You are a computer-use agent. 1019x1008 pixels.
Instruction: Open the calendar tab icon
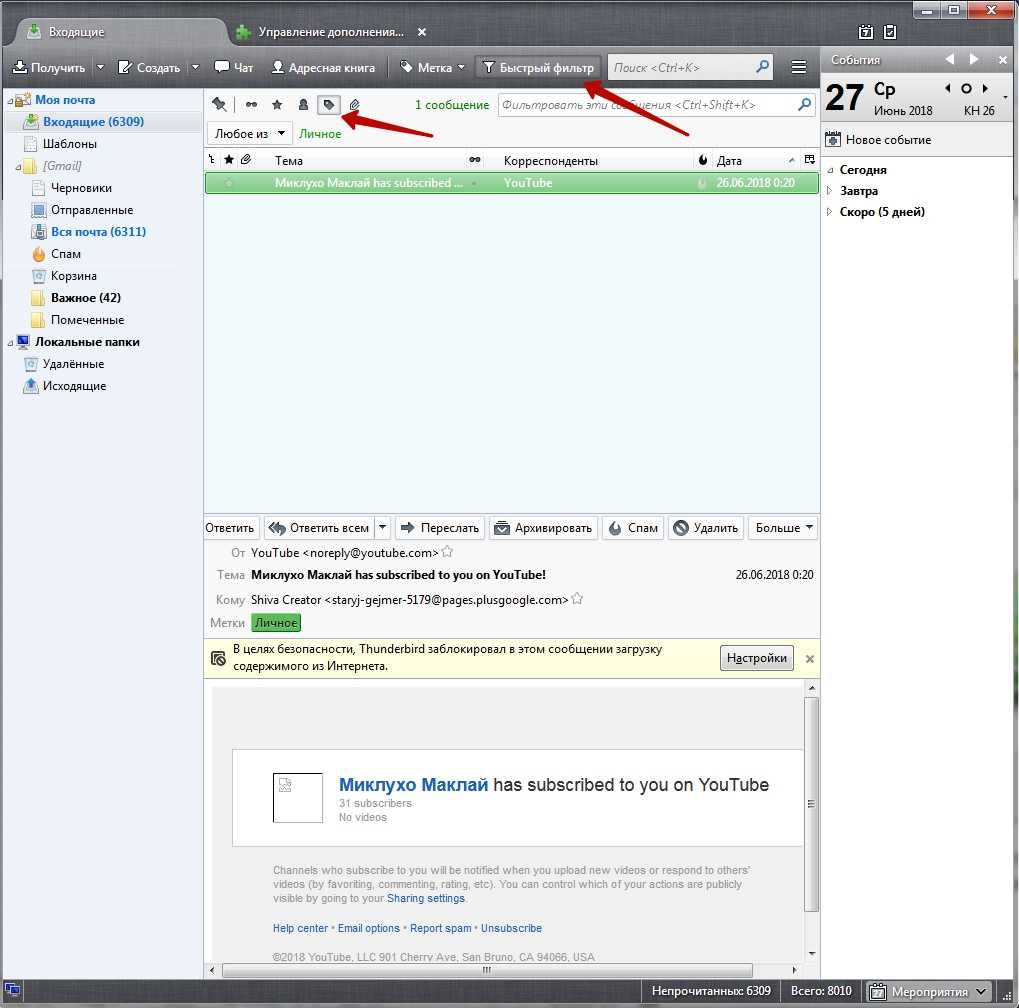click(x=866, y=32)
